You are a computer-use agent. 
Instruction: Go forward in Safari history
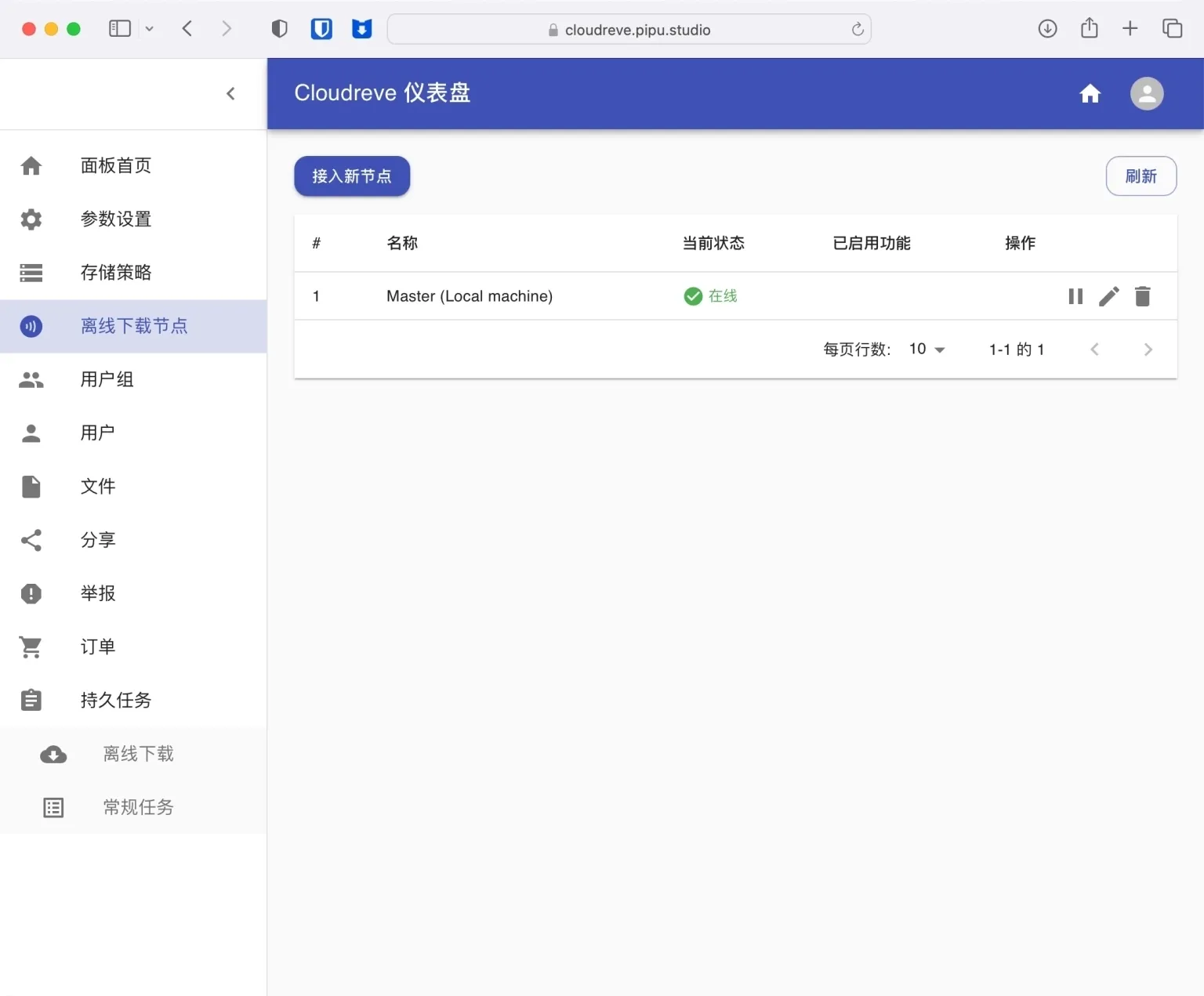point(227,29)
